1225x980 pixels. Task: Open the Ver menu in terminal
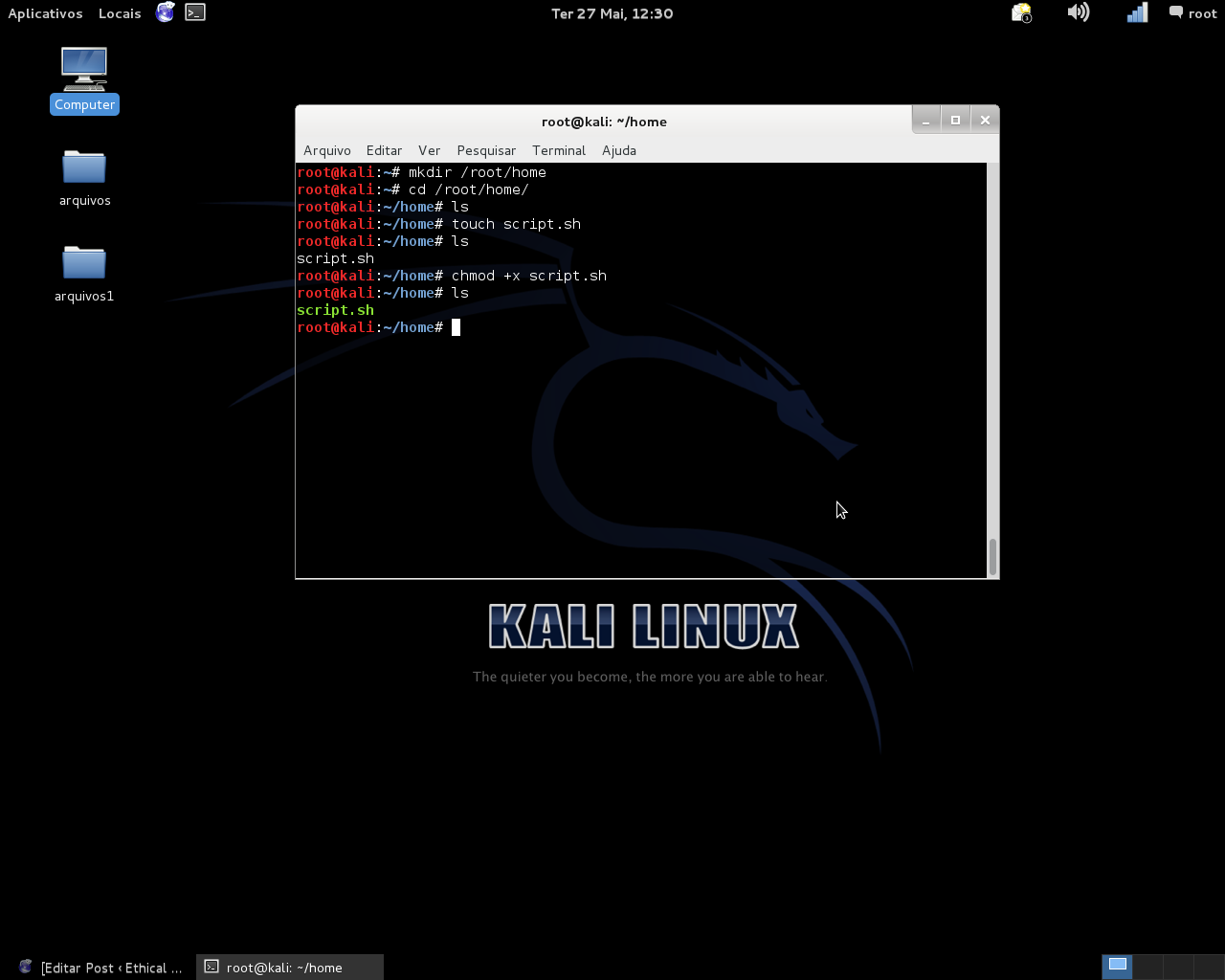[429, 150]
